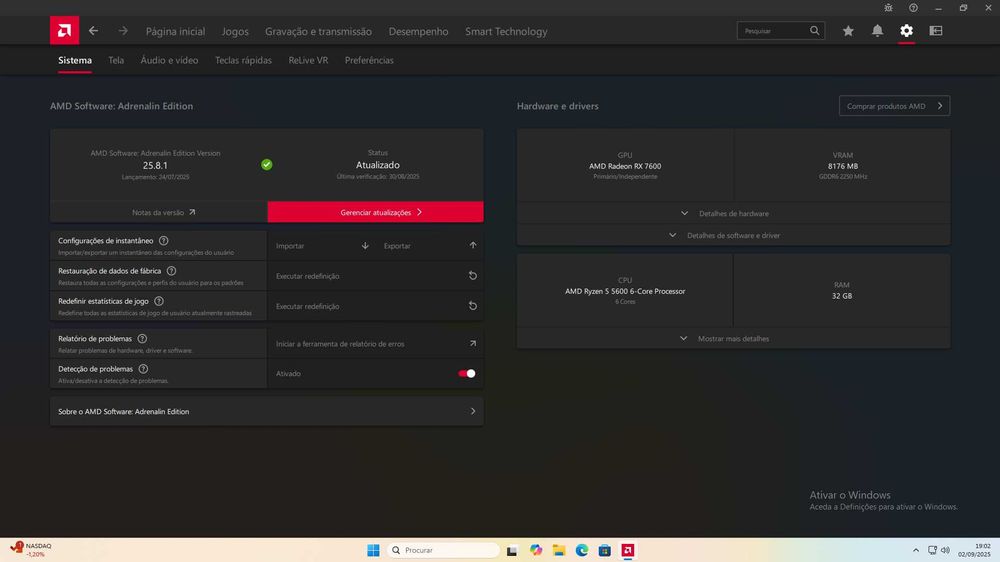Image resolution: width=1000 pixels, height=562 pixels.
Task: Click the factory reset circular arrow icon
Action: tap(473, 276)
